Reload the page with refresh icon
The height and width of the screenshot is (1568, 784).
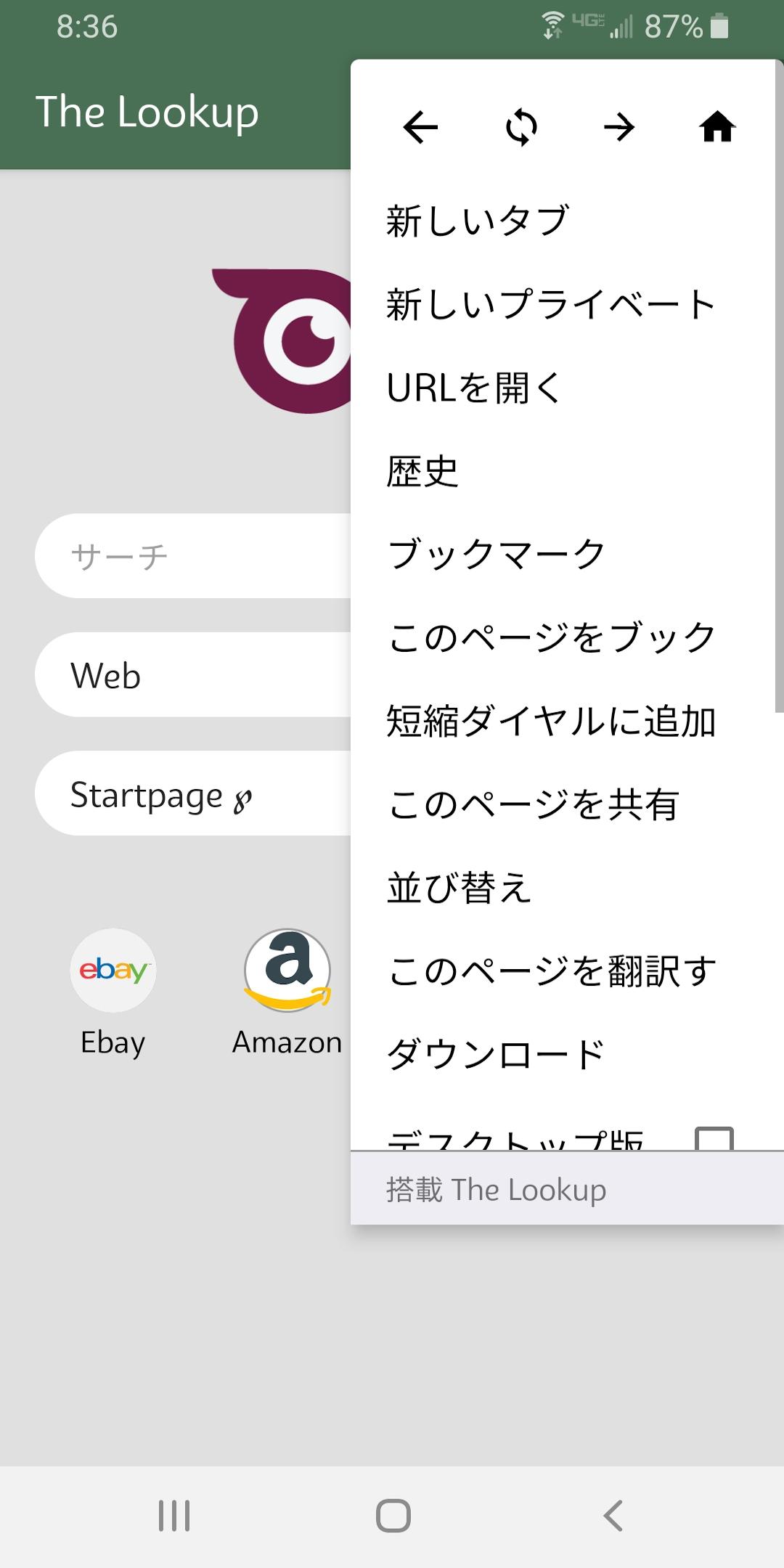pyautogui.click(x=521, y=128)
